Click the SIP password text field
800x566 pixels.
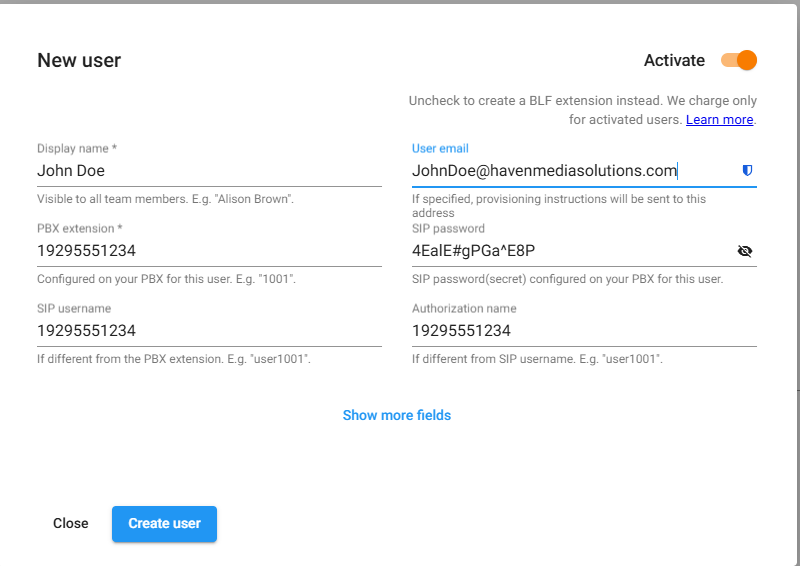[570, 251]
